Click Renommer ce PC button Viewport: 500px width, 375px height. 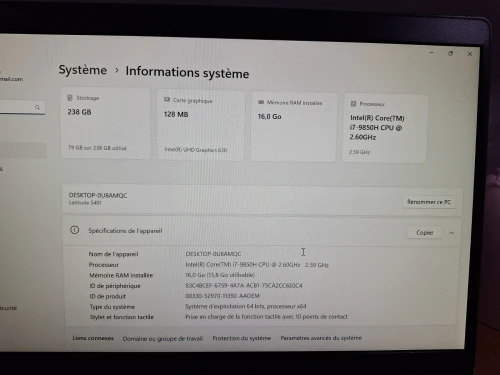[x=429, y=202]
